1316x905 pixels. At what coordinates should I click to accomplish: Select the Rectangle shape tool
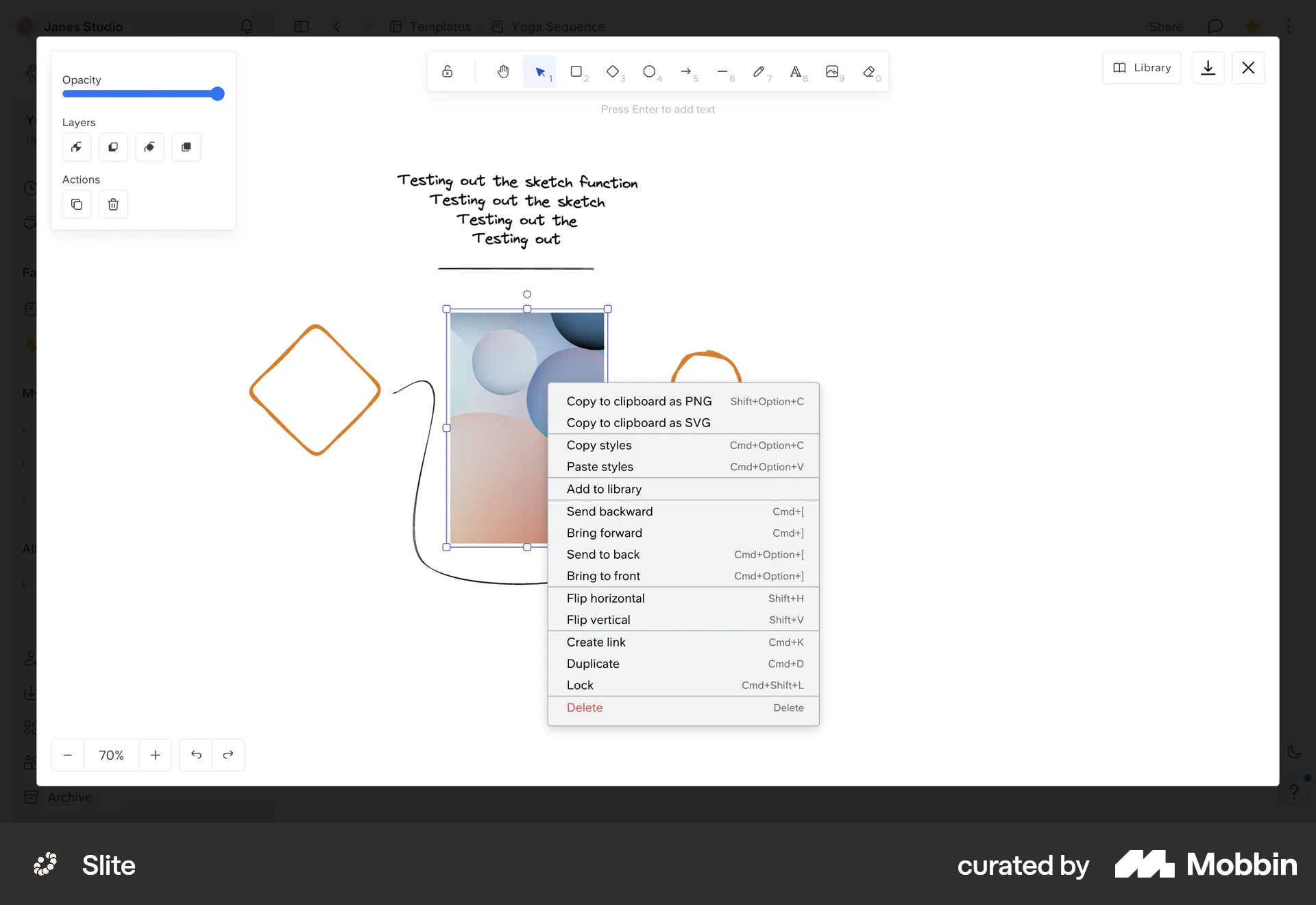pyautogui.click(x=577, y=71)
